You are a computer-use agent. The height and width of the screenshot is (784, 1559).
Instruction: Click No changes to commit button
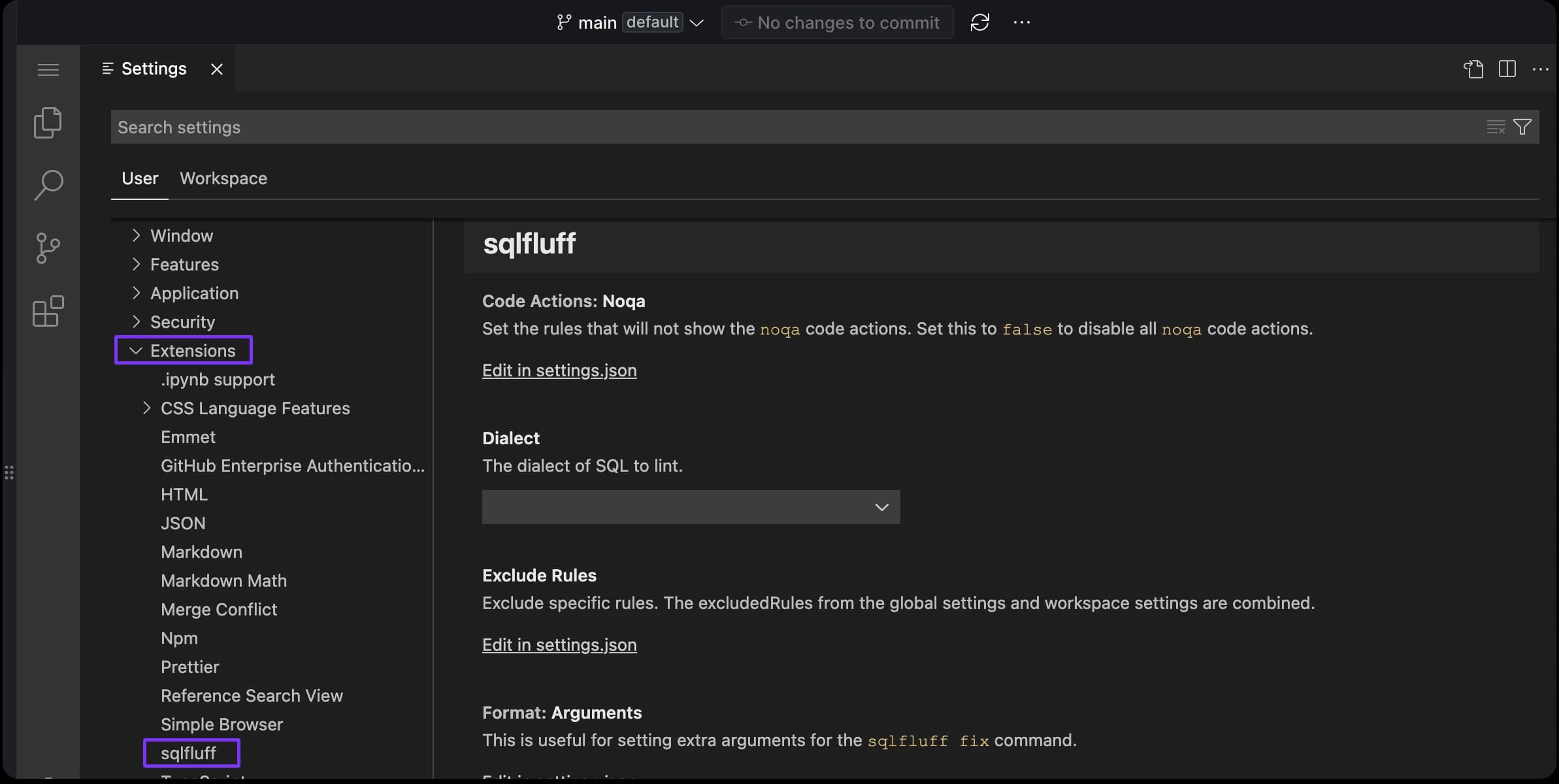click(837, 22)
